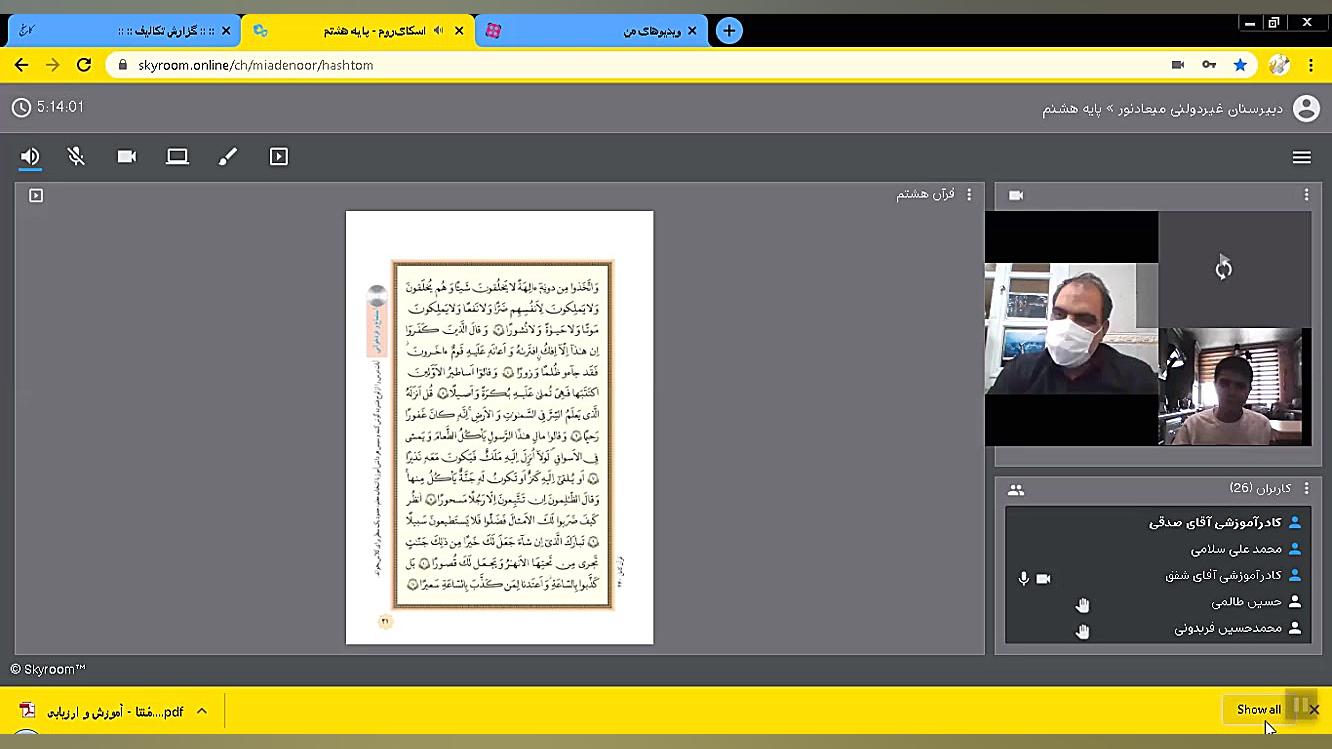The image size is (1332, 749).
Task: Click Chrome's video call camera icon in address bar
Action: [1177, 64]
